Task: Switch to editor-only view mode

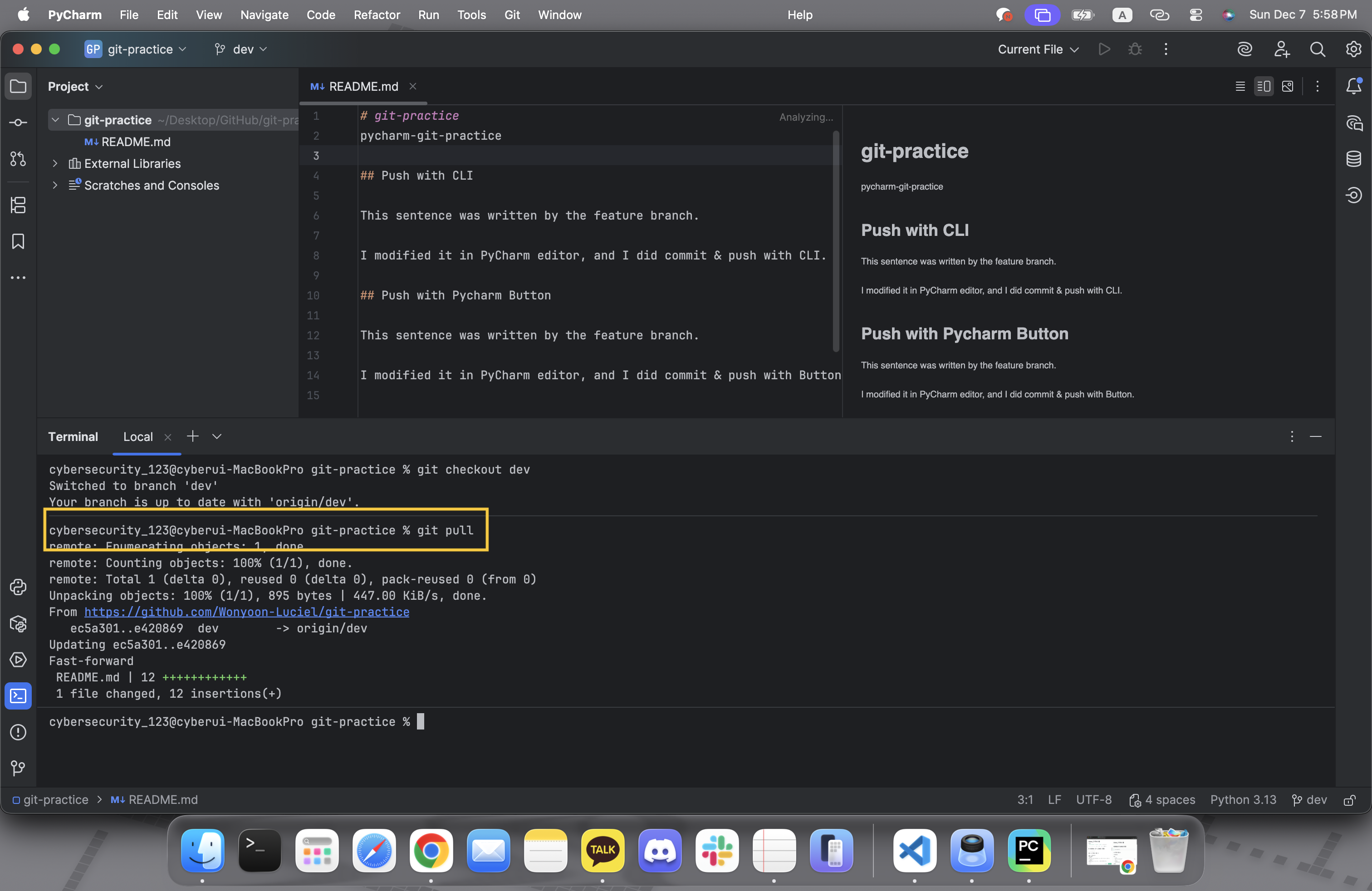Action: coord(1240,87)
